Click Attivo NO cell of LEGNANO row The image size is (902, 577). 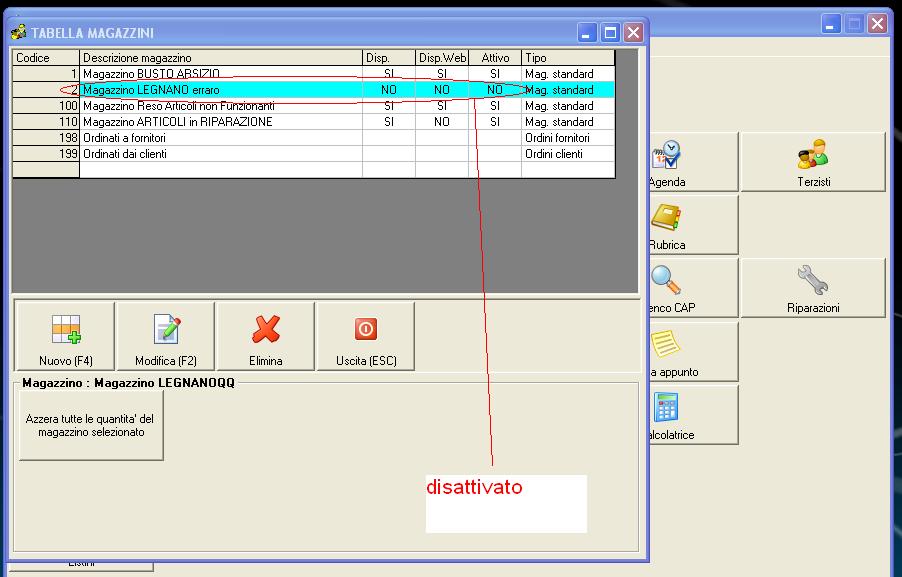click(x=495, y=90)
